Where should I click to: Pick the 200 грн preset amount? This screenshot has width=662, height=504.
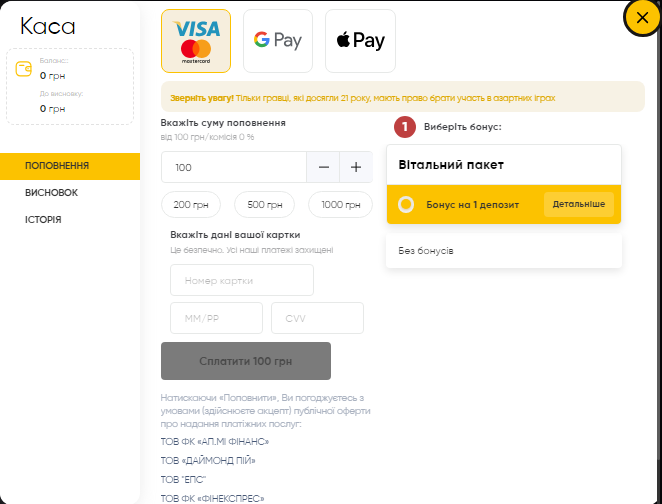pyautogui.click(x=191, y=205)
